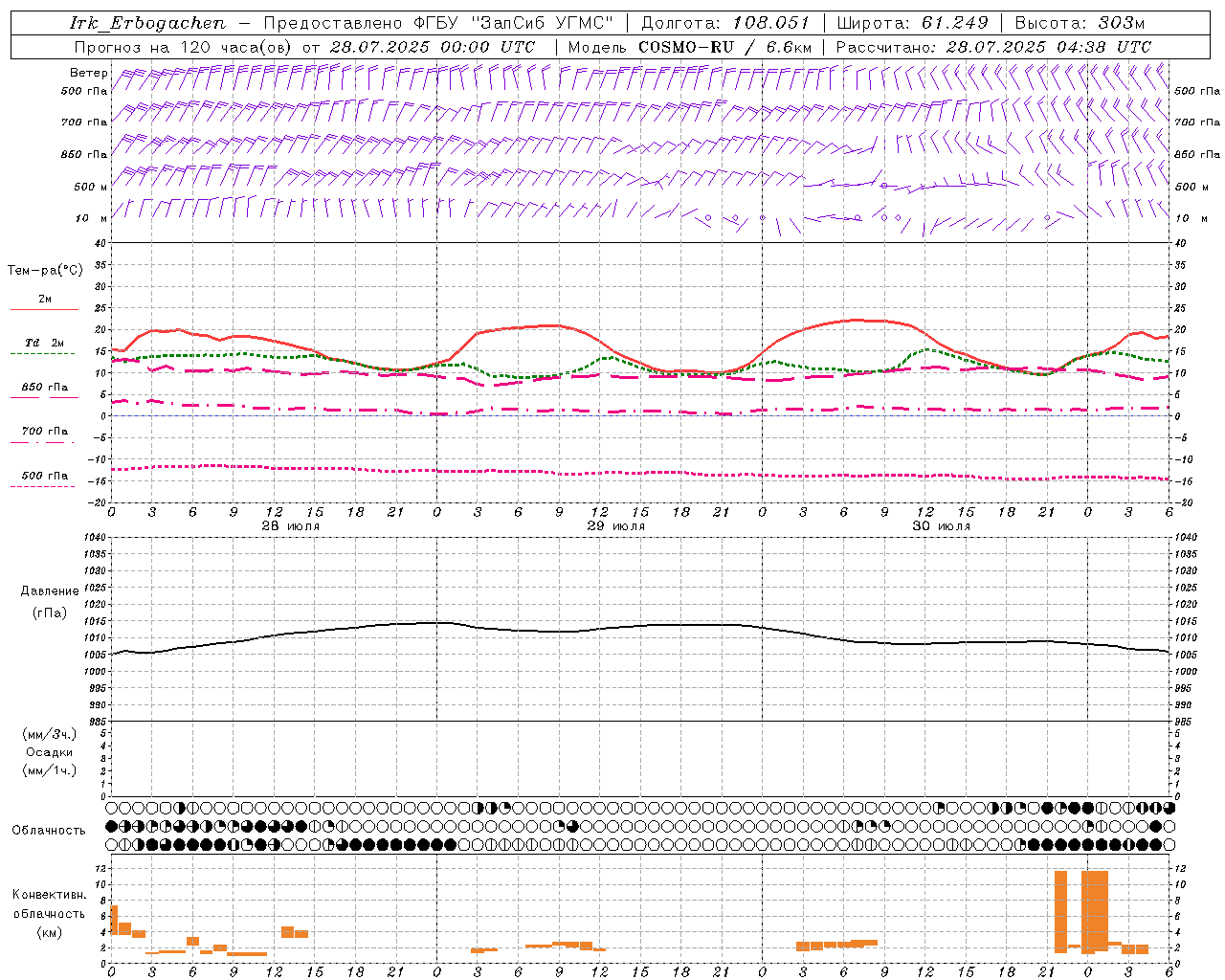Screen dimensions: 1225x980
Task: Select the text "Предоставлено ФГБУ "ЗапСиб УГМС""
Action: click(x=437, y=23)
